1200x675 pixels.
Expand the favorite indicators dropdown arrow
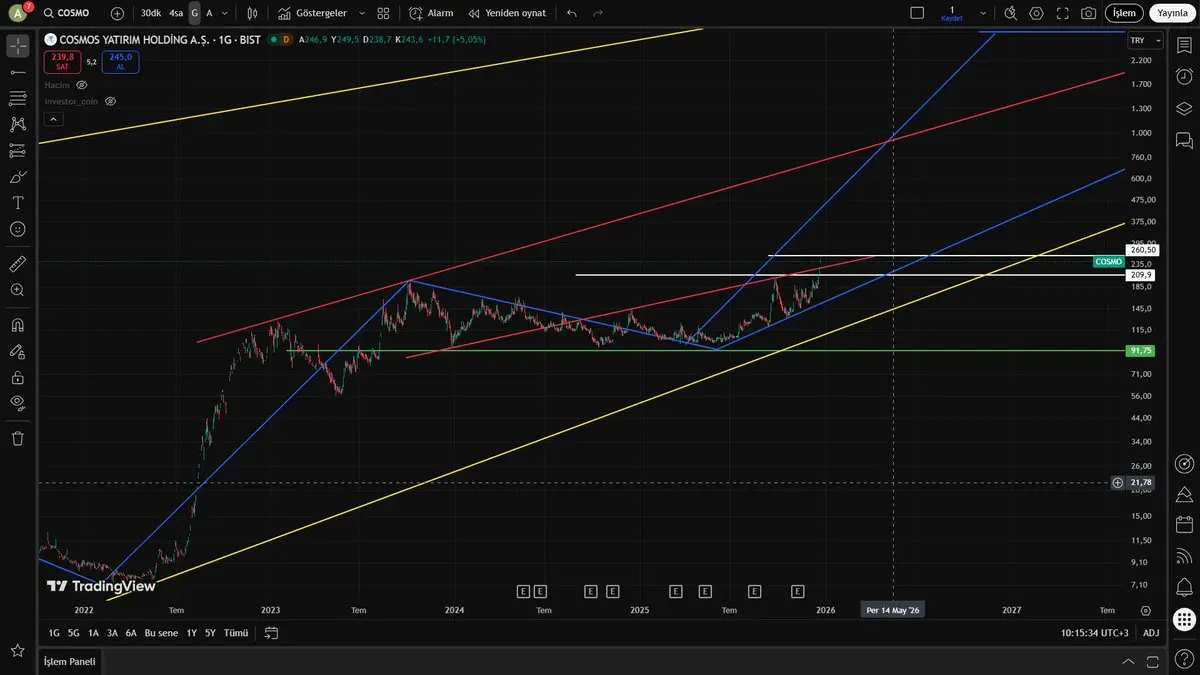click(361, 13)
